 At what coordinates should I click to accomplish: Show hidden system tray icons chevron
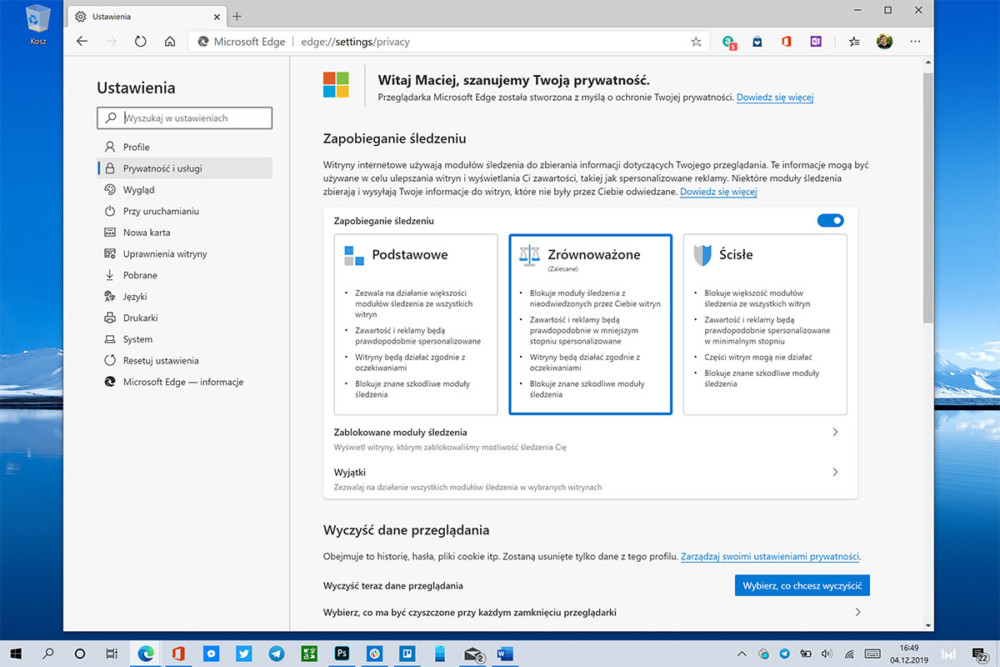click(x=742, y=654)
